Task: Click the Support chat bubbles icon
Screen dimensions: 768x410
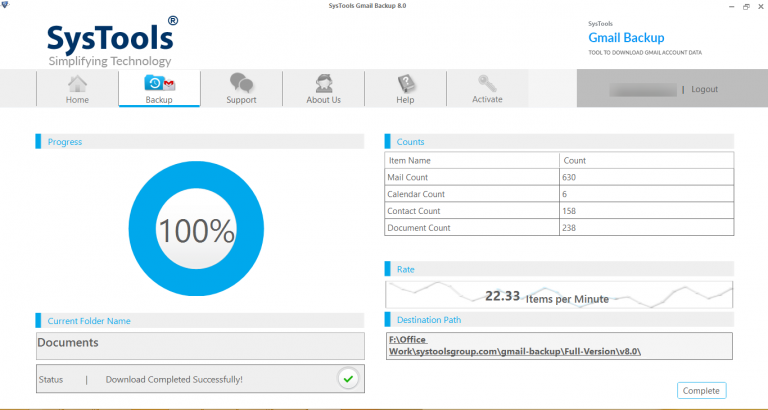Action: pos(241,83)
